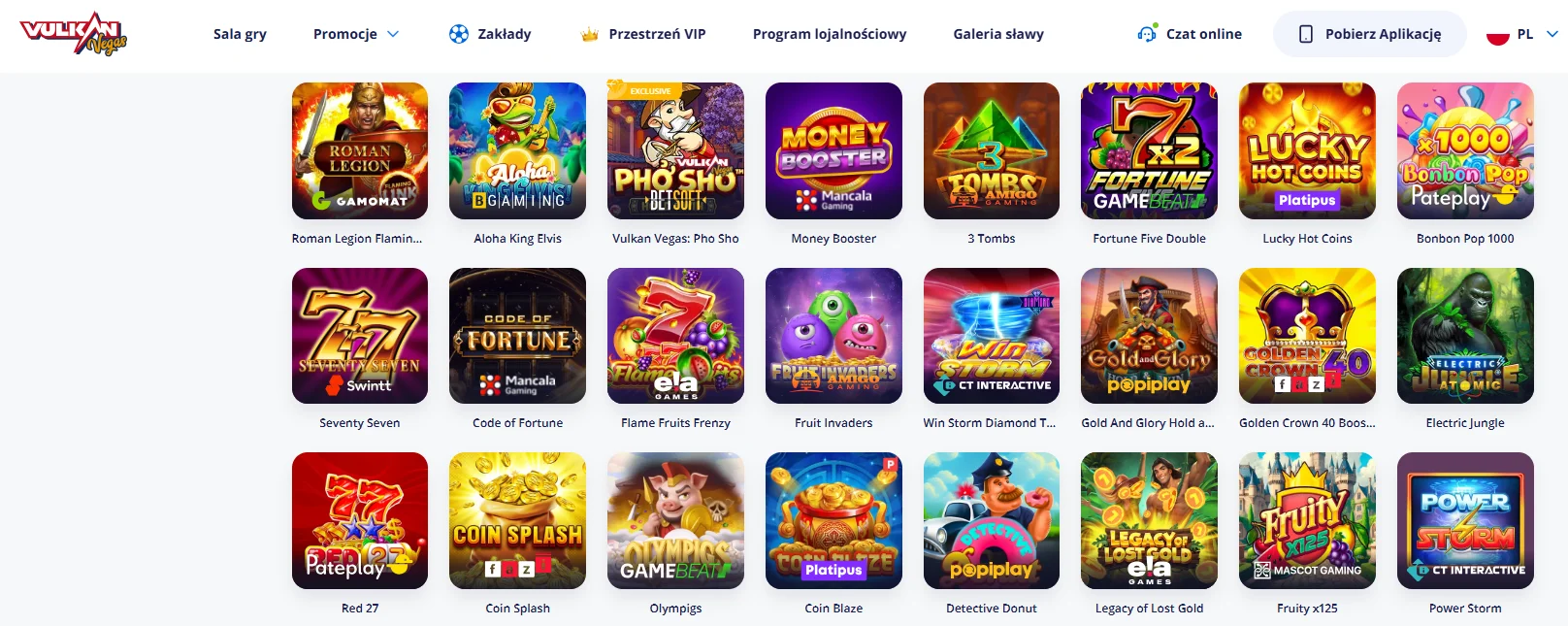This screenshot has width=1568, height=626.
Task: Select the exclusive Pho Sho game thumbnail
Action: [675, 150]
